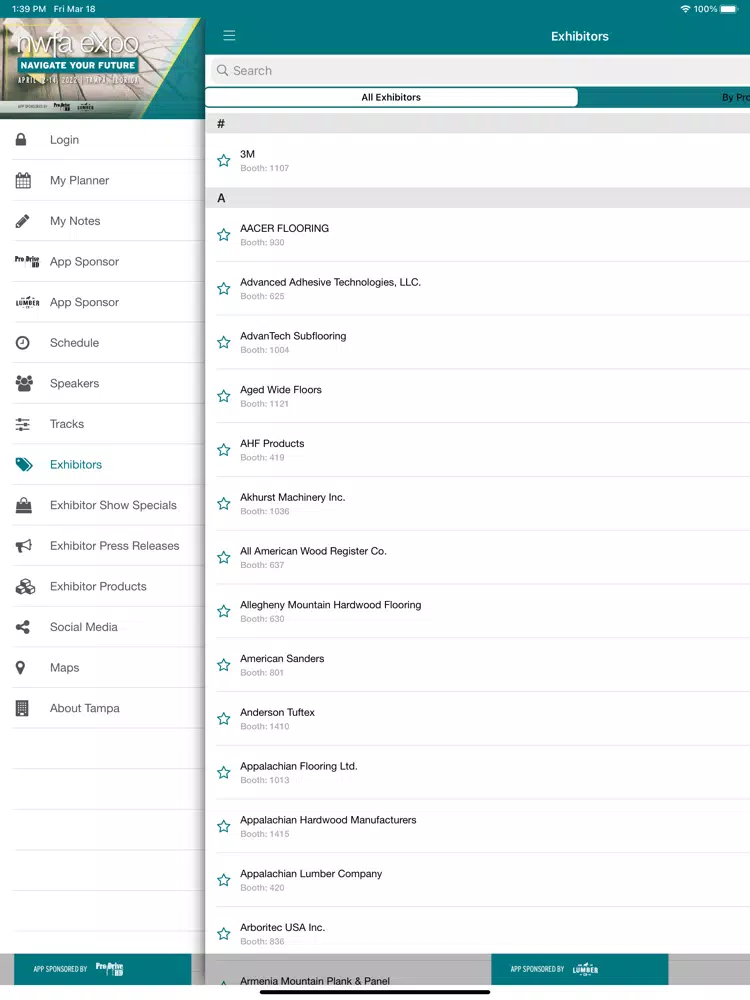Viewport: 750px width, 1000px height.
Task: Toggle star for Anderson Tuftex
Action: pyautogui.click(x=223, y=719)
